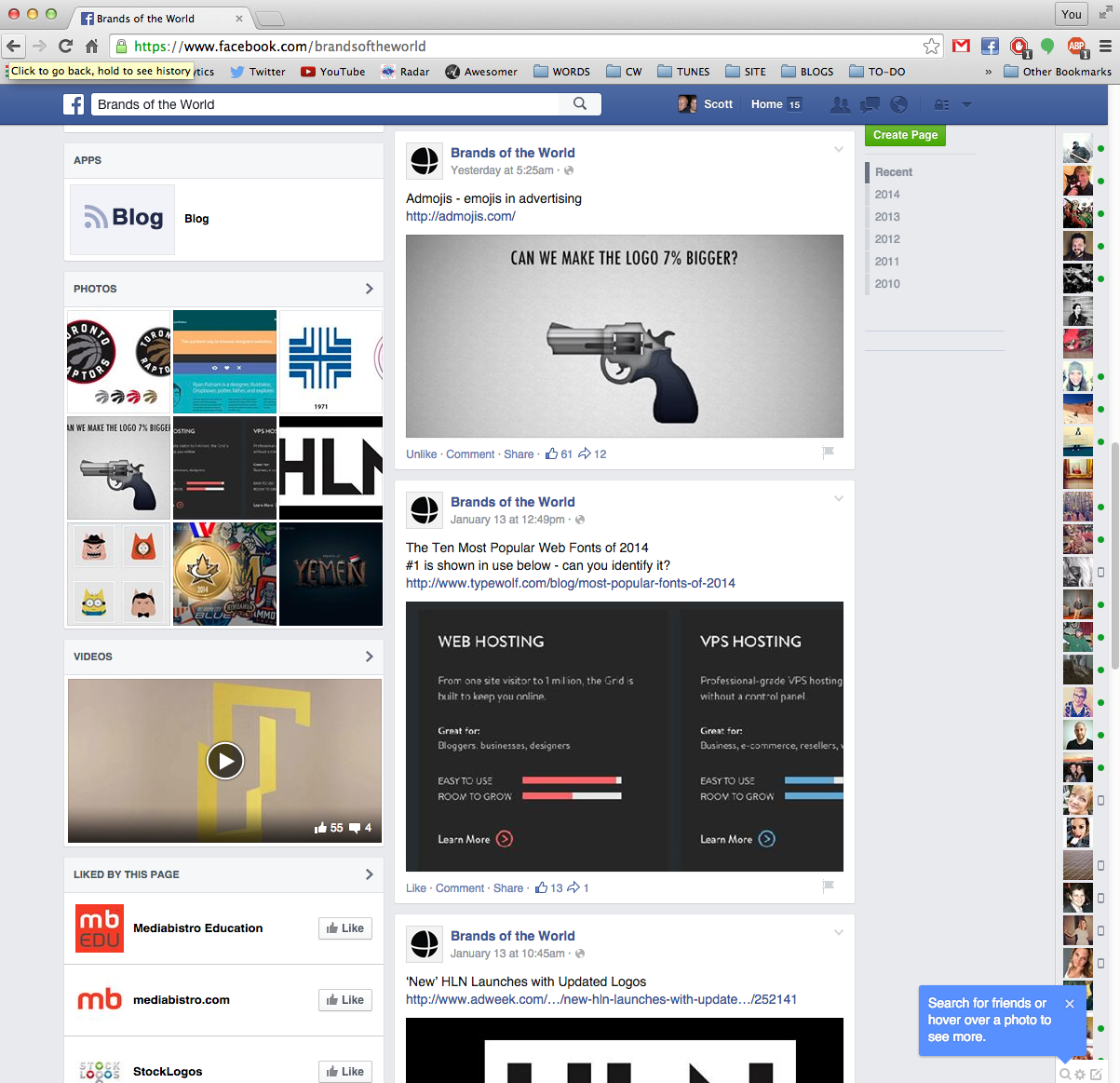
Task: Click the browser back arrow
Action: click(13, 46)
